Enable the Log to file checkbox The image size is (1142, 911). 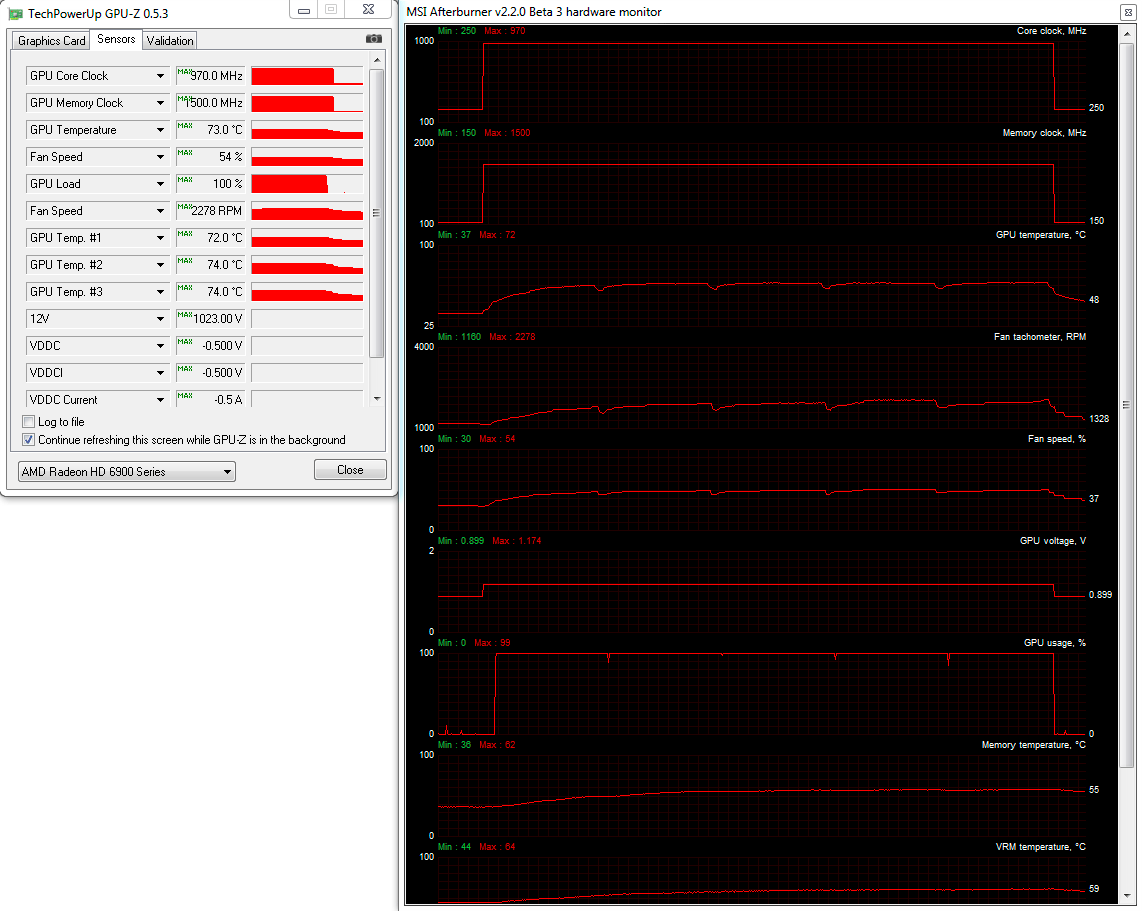(x=28, y=422)
